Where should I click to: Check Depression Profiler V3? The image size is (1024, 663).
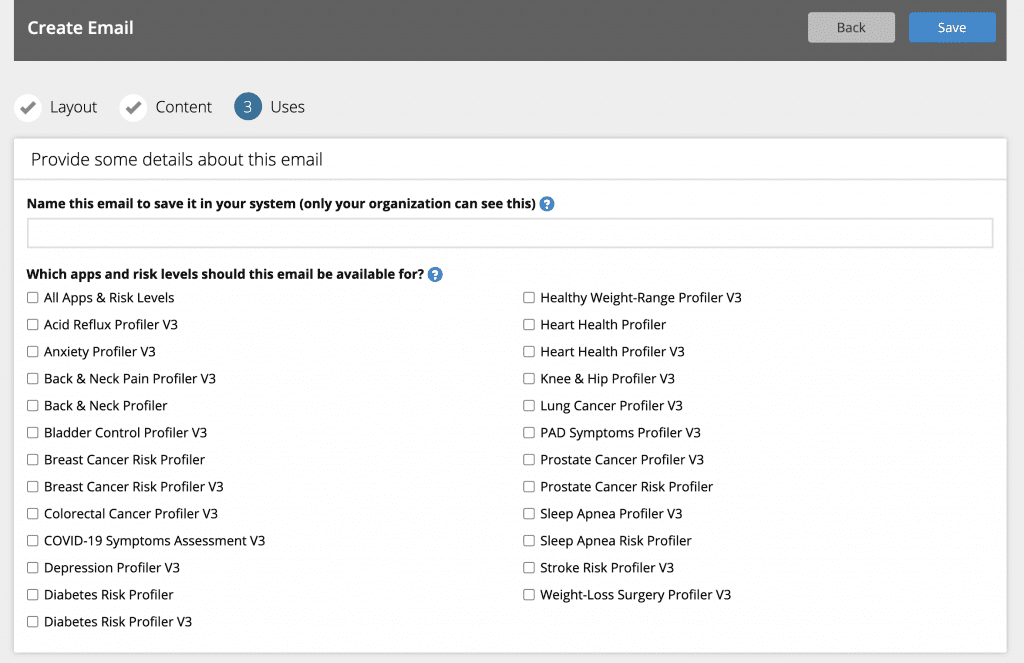click(33, 568)
